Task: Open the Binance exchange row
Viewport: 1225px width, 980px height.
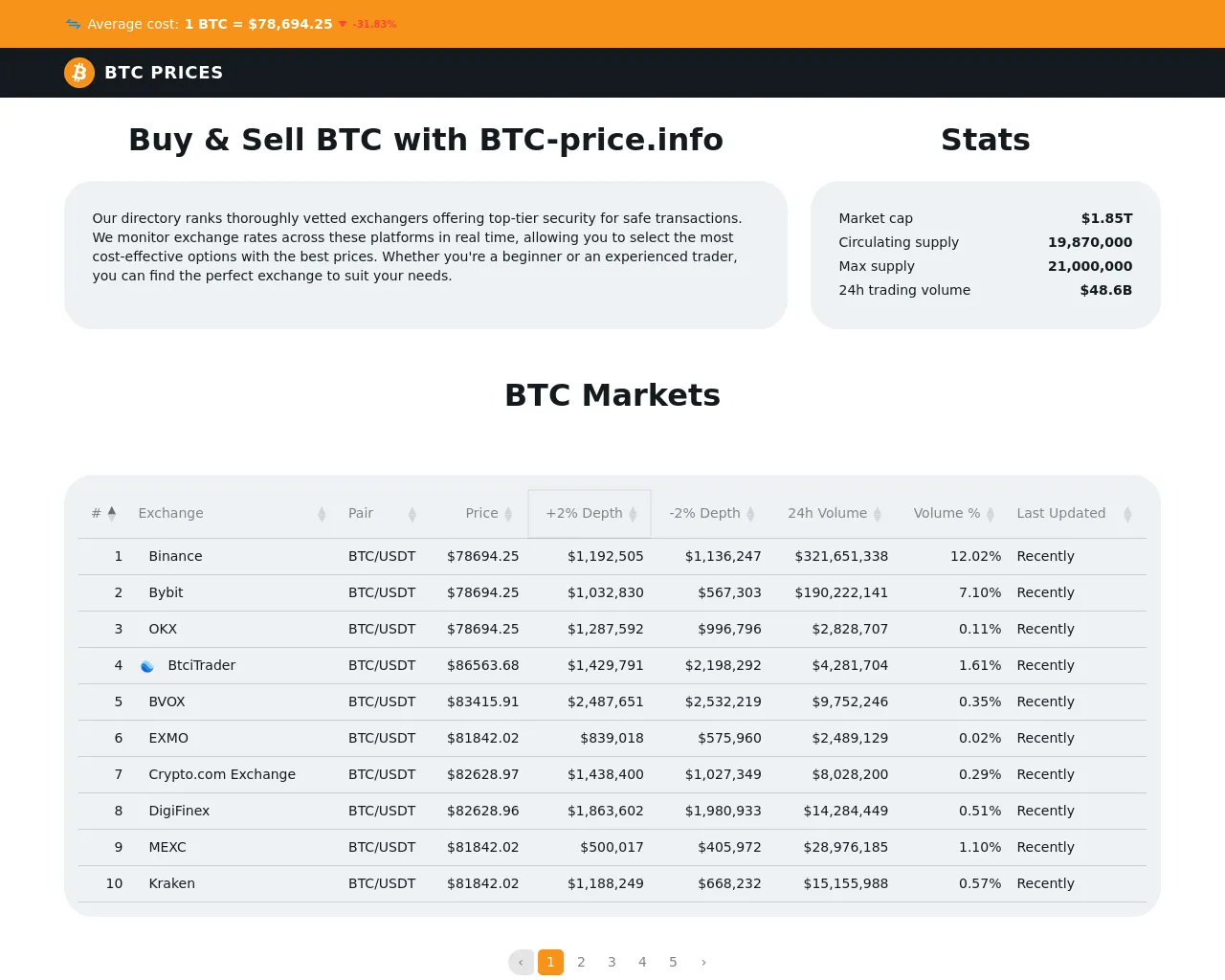Action: point(612,557)
